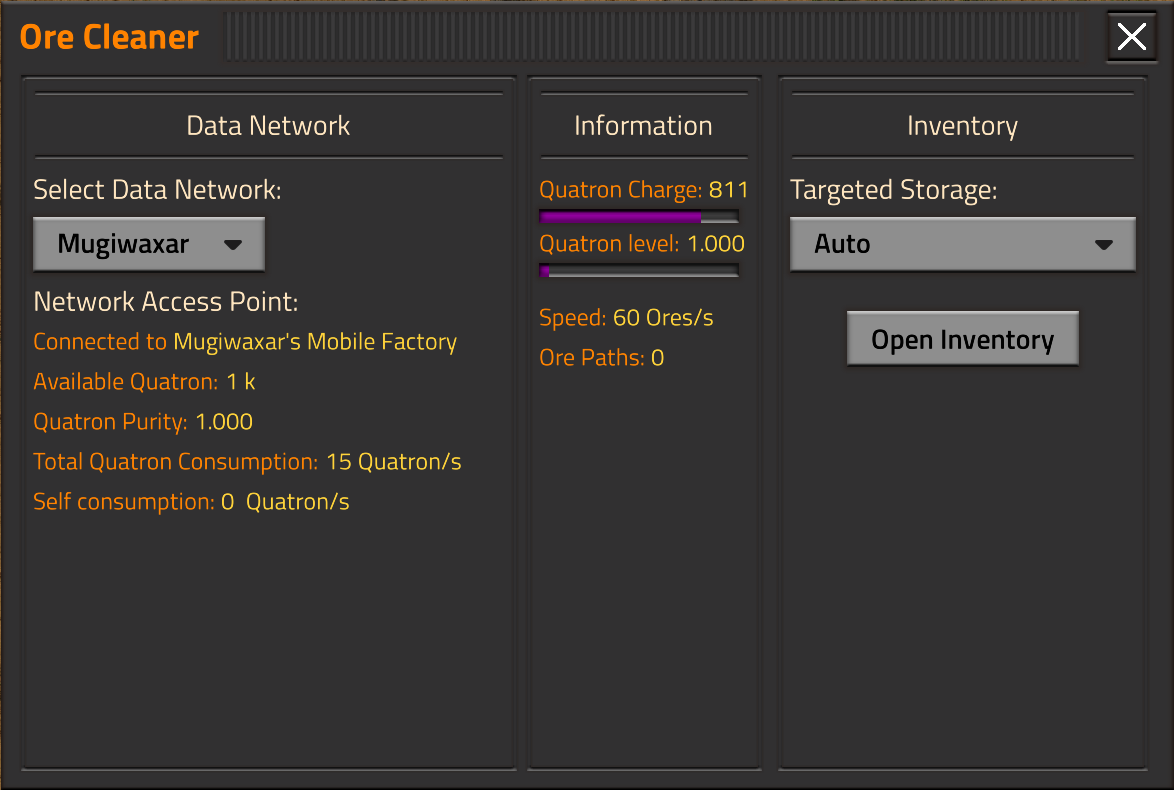
Task: Click the Quatron Charge progress bar
Action: (x=639, y=216)
